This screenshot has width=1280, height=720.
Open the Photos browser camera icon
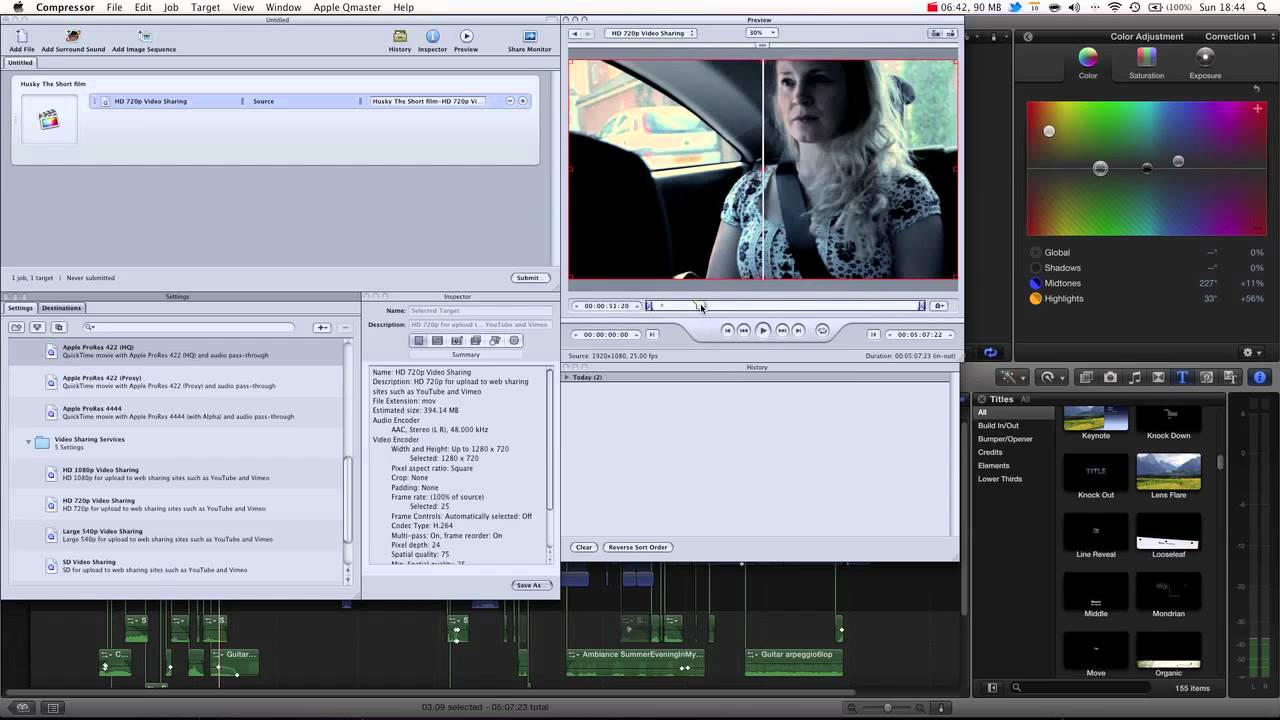pos(1110,377)
